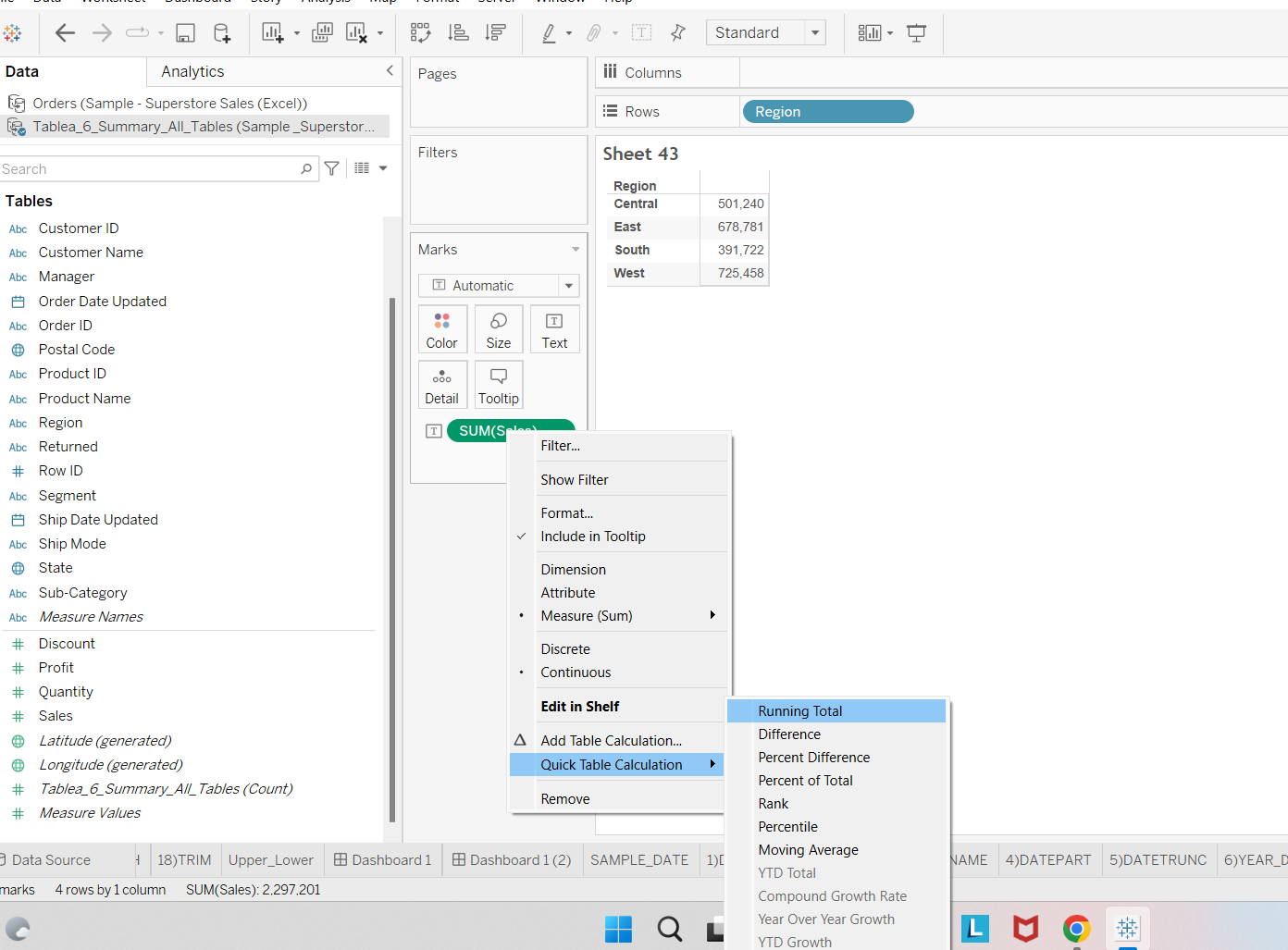Click the Undo back arrow
The width and height of the screenshot is (1288, 950).
[65, 33]
